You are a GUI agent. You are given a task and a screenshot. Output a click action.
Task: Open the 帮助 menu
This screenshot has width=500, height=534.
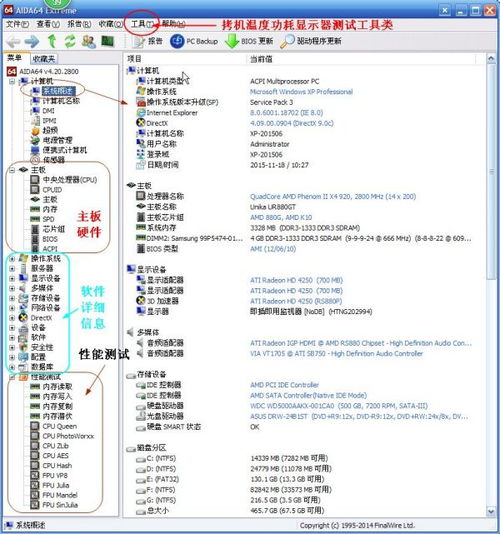[173, 23]
